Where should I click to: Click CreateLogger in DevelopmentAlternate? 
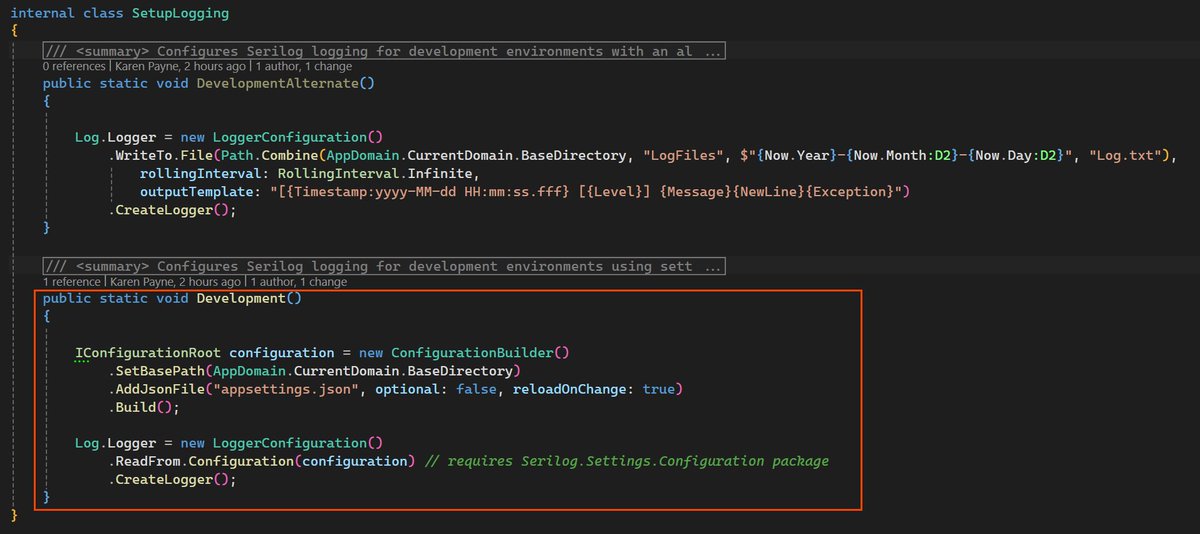click(x=164, y=210)
